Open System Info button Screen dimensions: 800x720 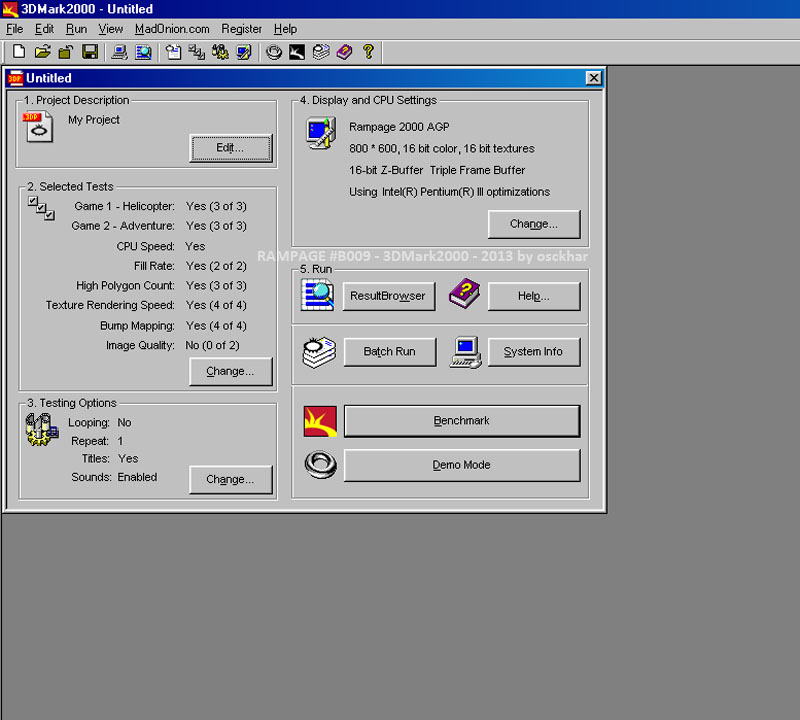[x=534, y=352]
